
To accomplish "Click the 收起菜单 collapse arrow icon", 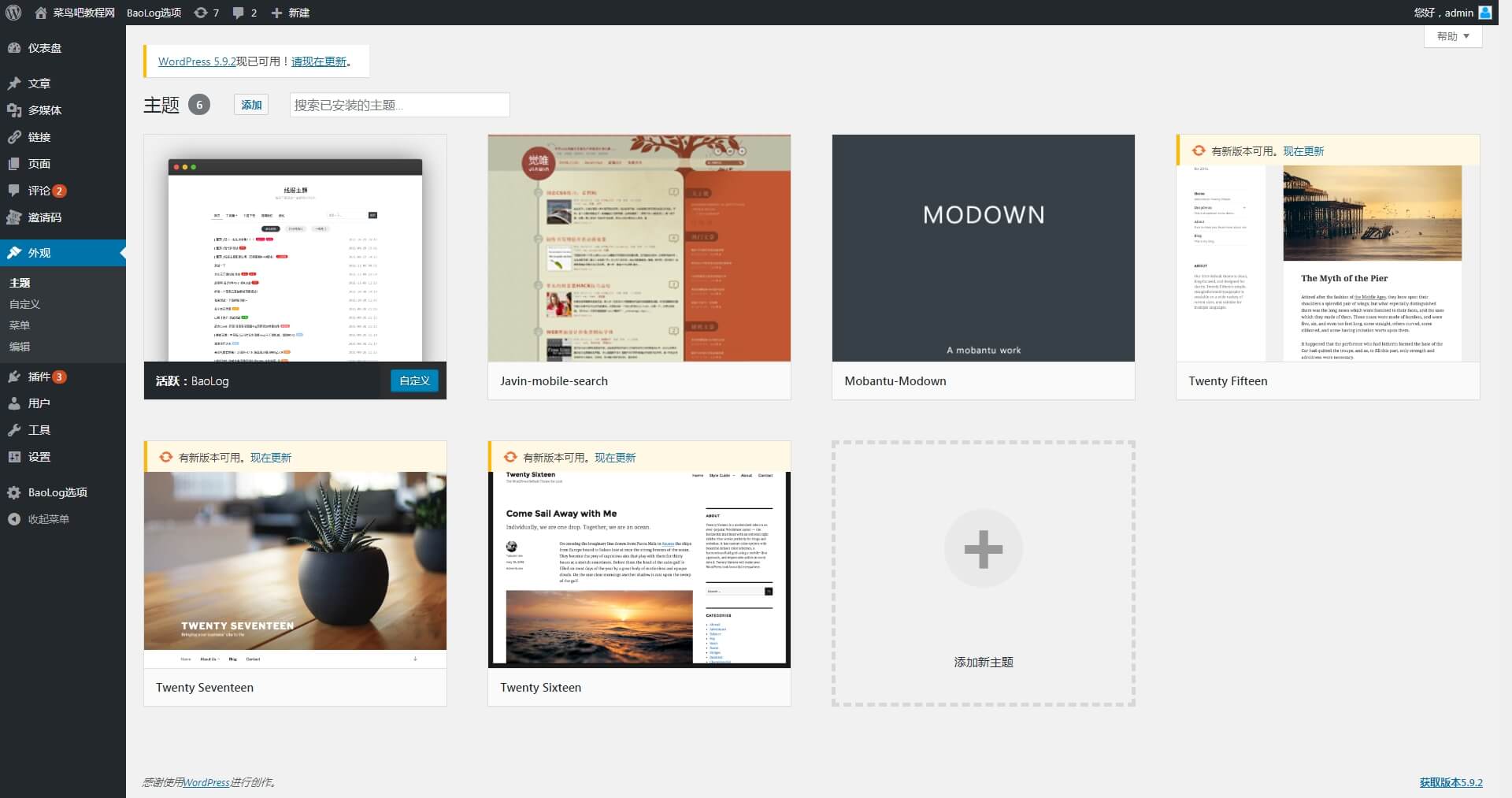I will click(14, 519).
